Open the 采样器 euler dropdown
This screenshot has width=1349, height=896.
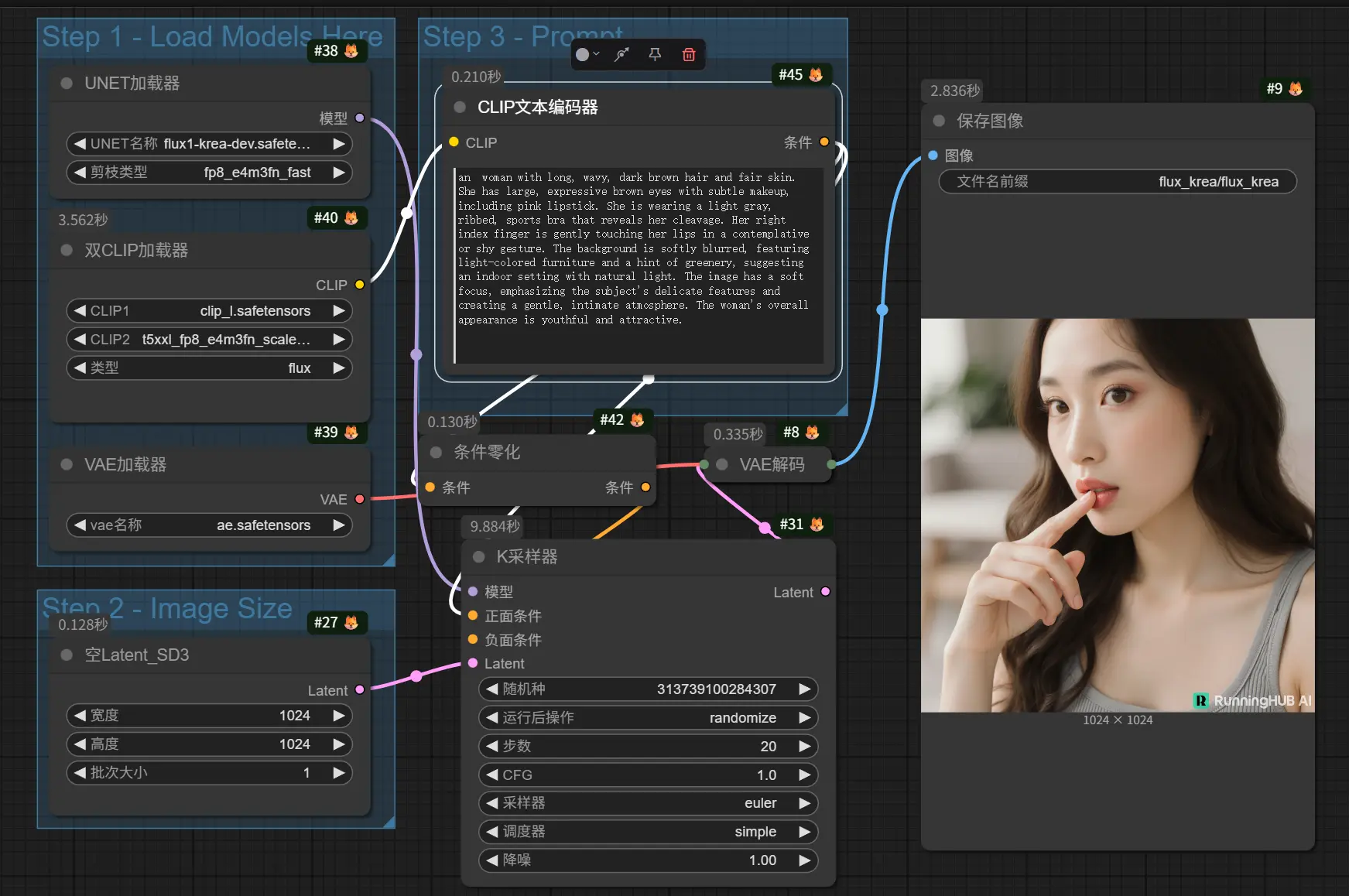click(649, 803)
